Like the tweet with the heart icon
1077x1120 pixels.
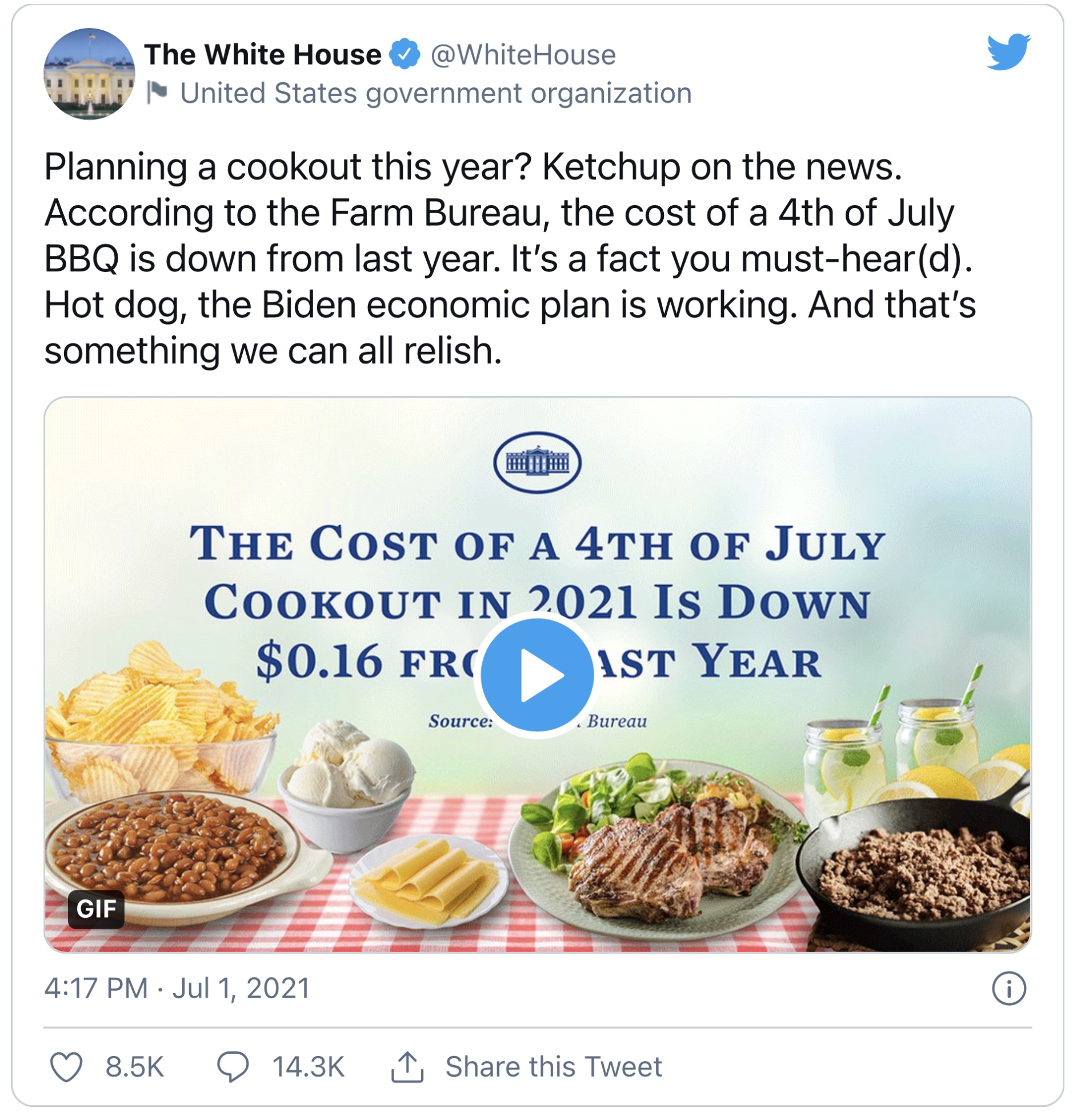66,1067
